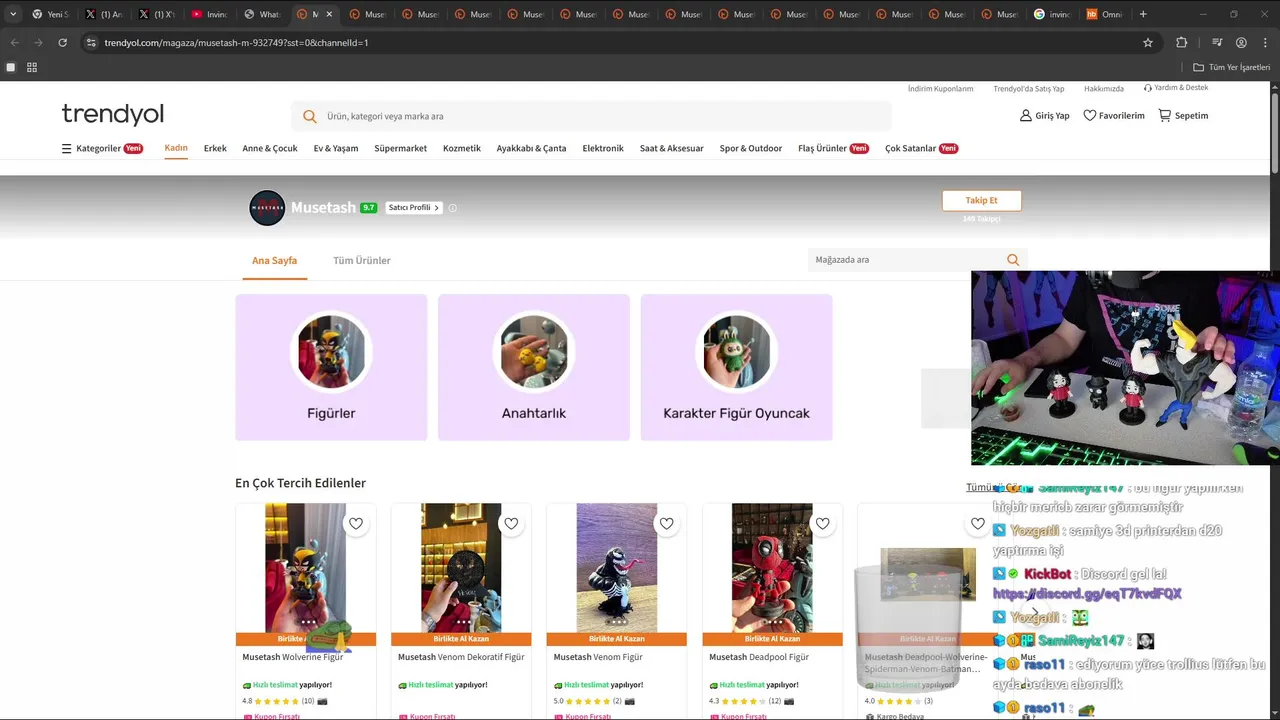This screenshot has height=720, width=1280.
Task: Switch to YouTube Invinc browser tab
Action: (x=209, y=14)
